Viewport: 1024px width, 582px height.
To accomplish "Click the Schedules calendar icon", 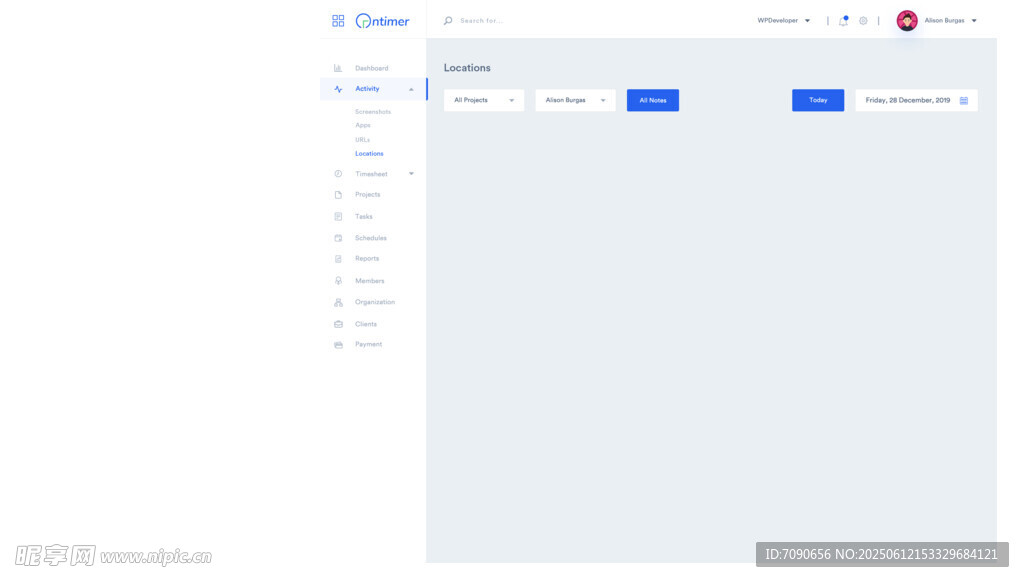I will [338, 238].
